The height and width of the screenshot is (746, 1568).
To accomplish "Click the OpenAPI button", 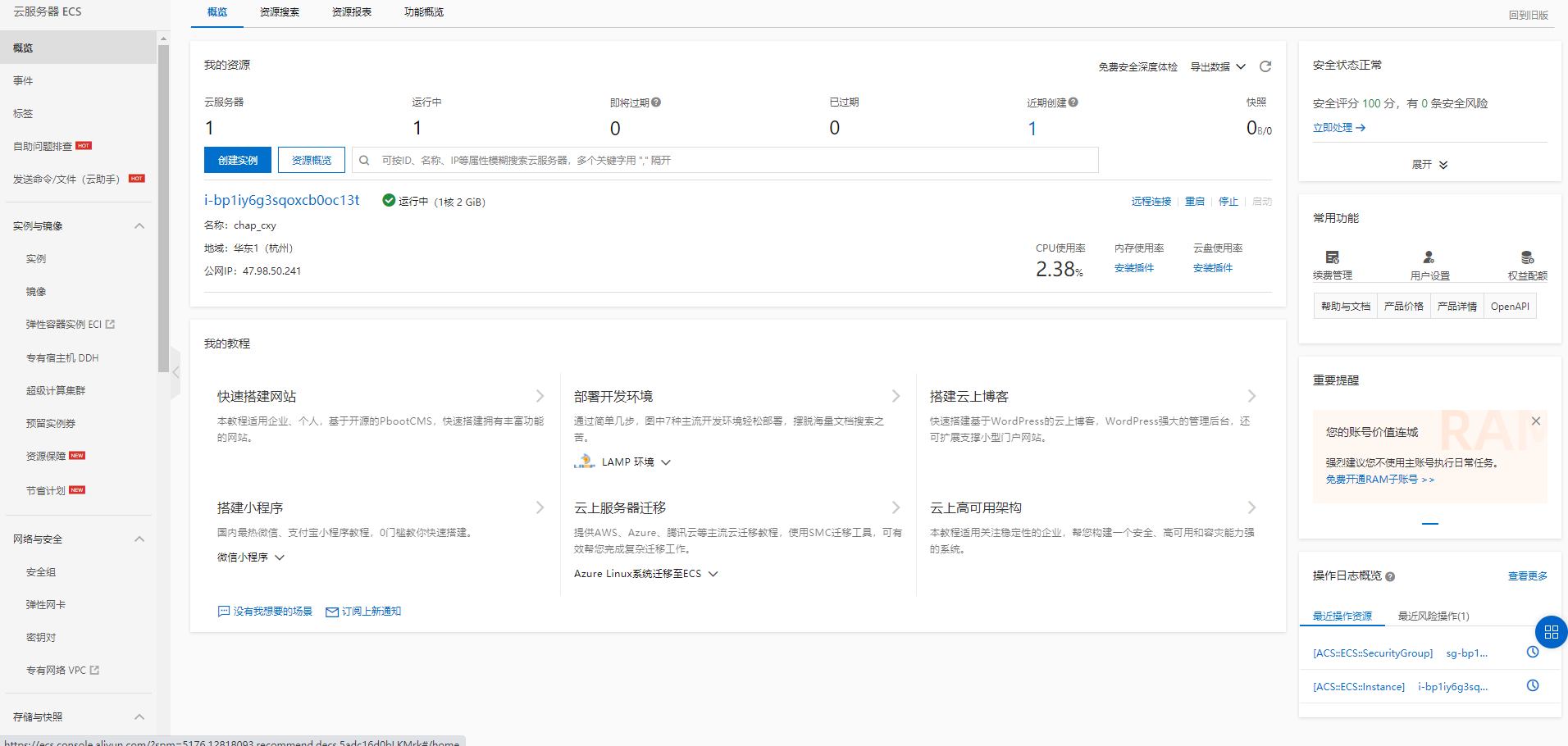I will click(1510, 307).
